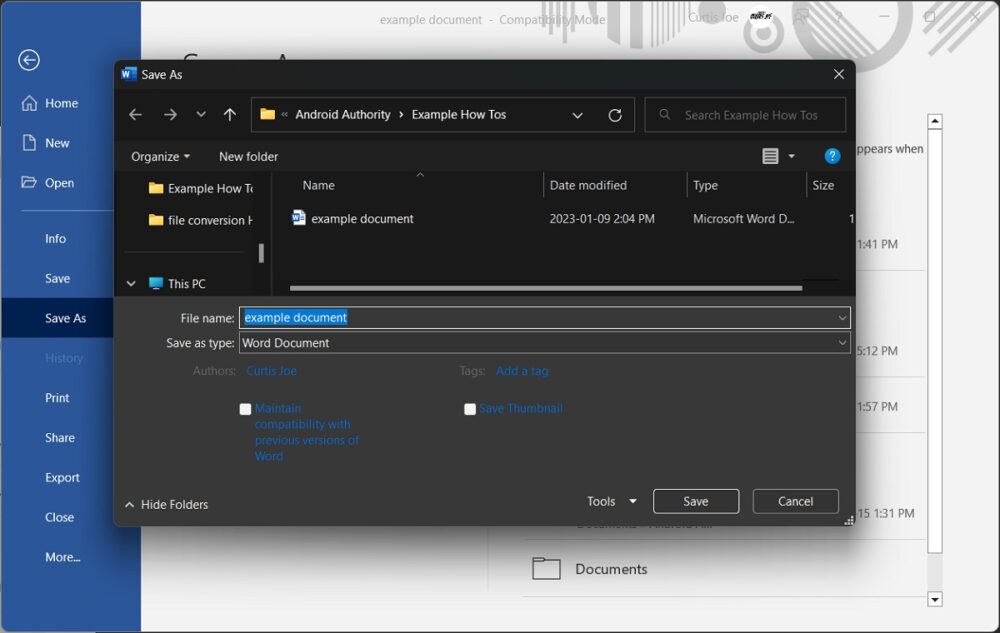Click the back arrow in Word backstage
Screen dimensions: 1000x633
pyautogui.click(x=29, y=60)
